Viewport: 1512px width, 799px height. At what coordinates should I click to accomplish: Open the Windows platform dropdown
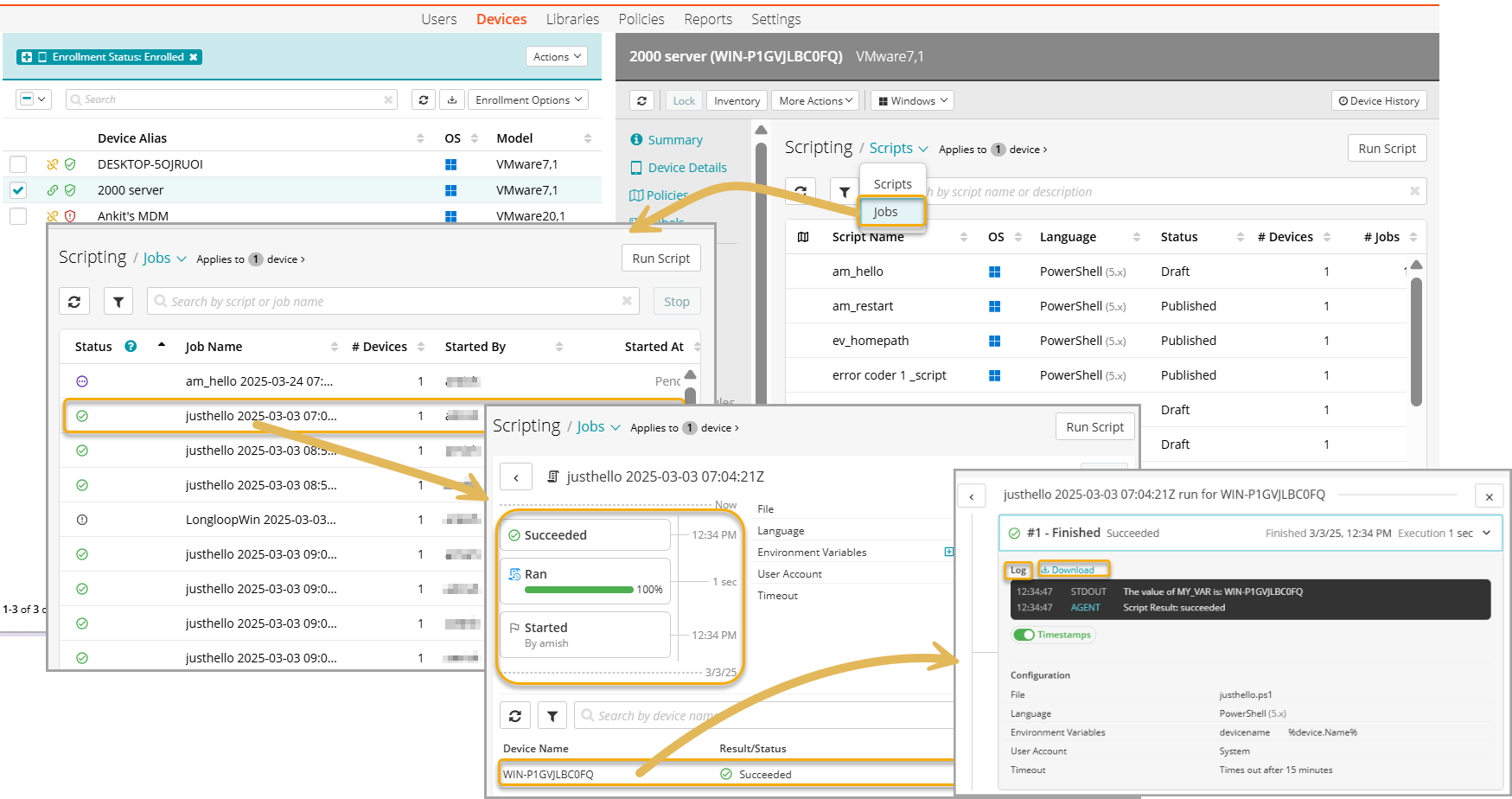point(912,101)
